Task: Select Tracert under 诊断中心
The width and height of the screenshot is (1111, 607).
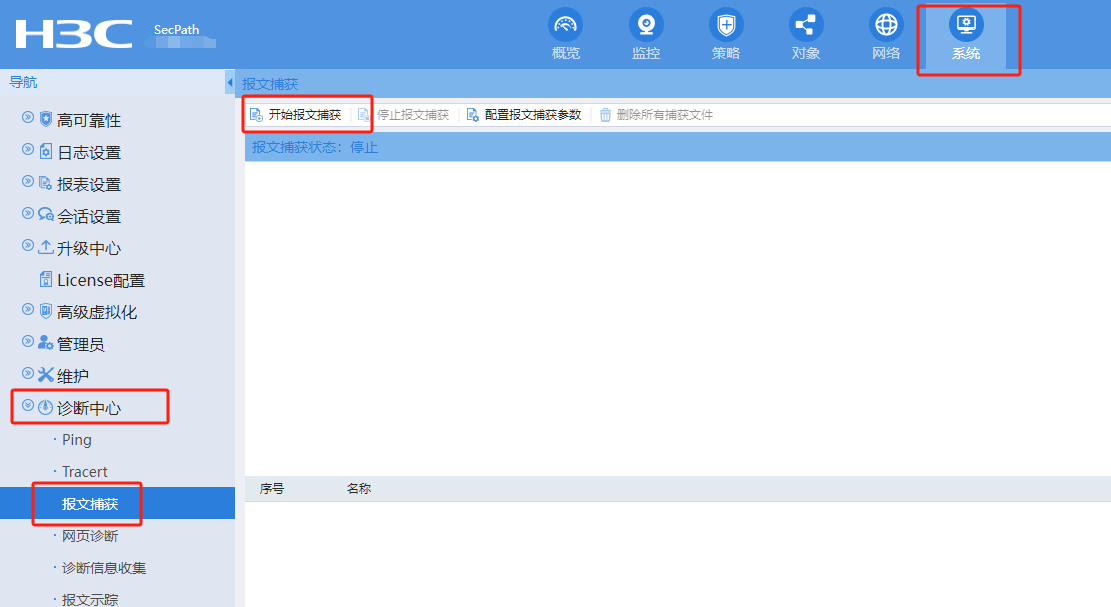Action: 84,472
